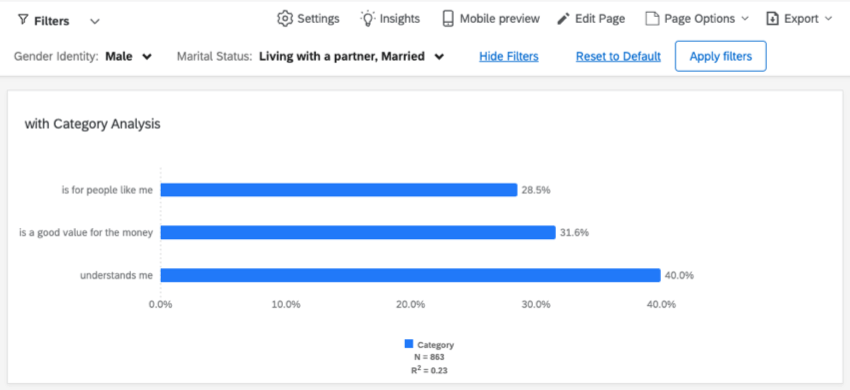Image resolution: width=850 pixels, height=390 pixels.
Task: Open Mobile preview phone icon
Action: [x=448, y=18]
